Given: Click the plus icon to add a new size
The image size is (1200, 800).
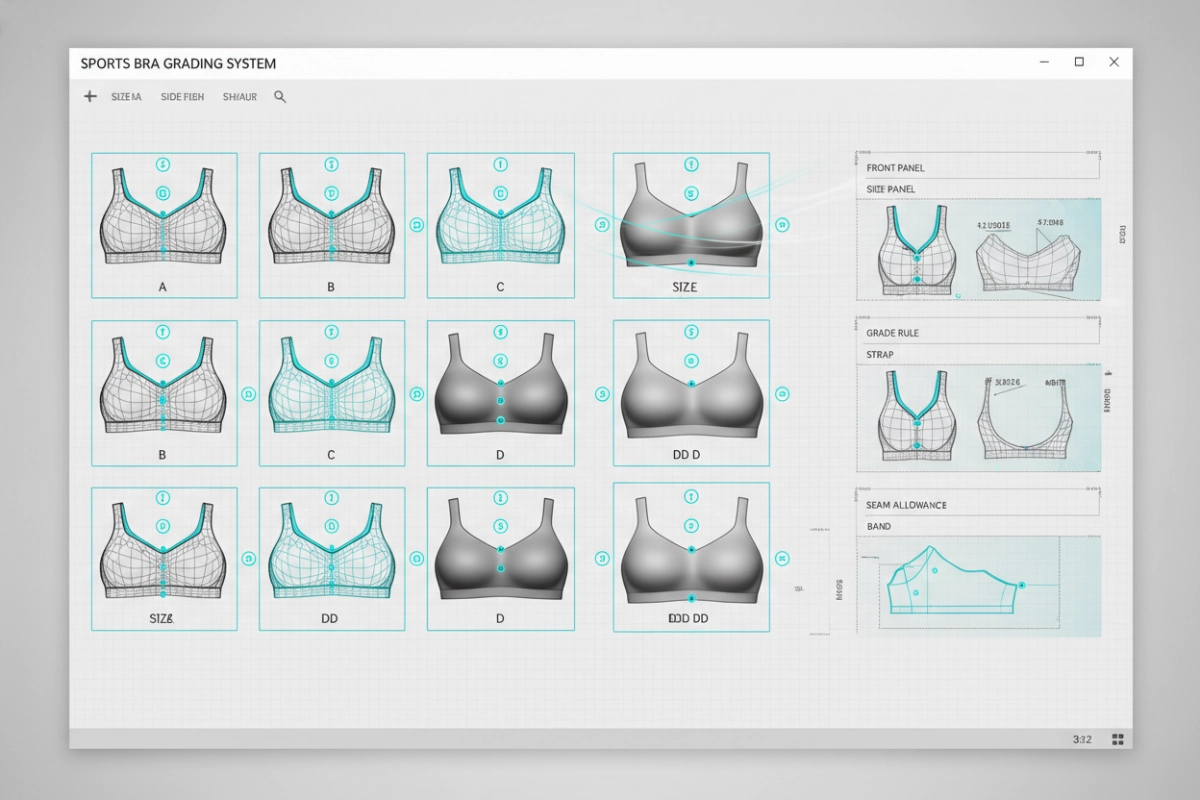Looking at the screenshot, I should (89, 96).
